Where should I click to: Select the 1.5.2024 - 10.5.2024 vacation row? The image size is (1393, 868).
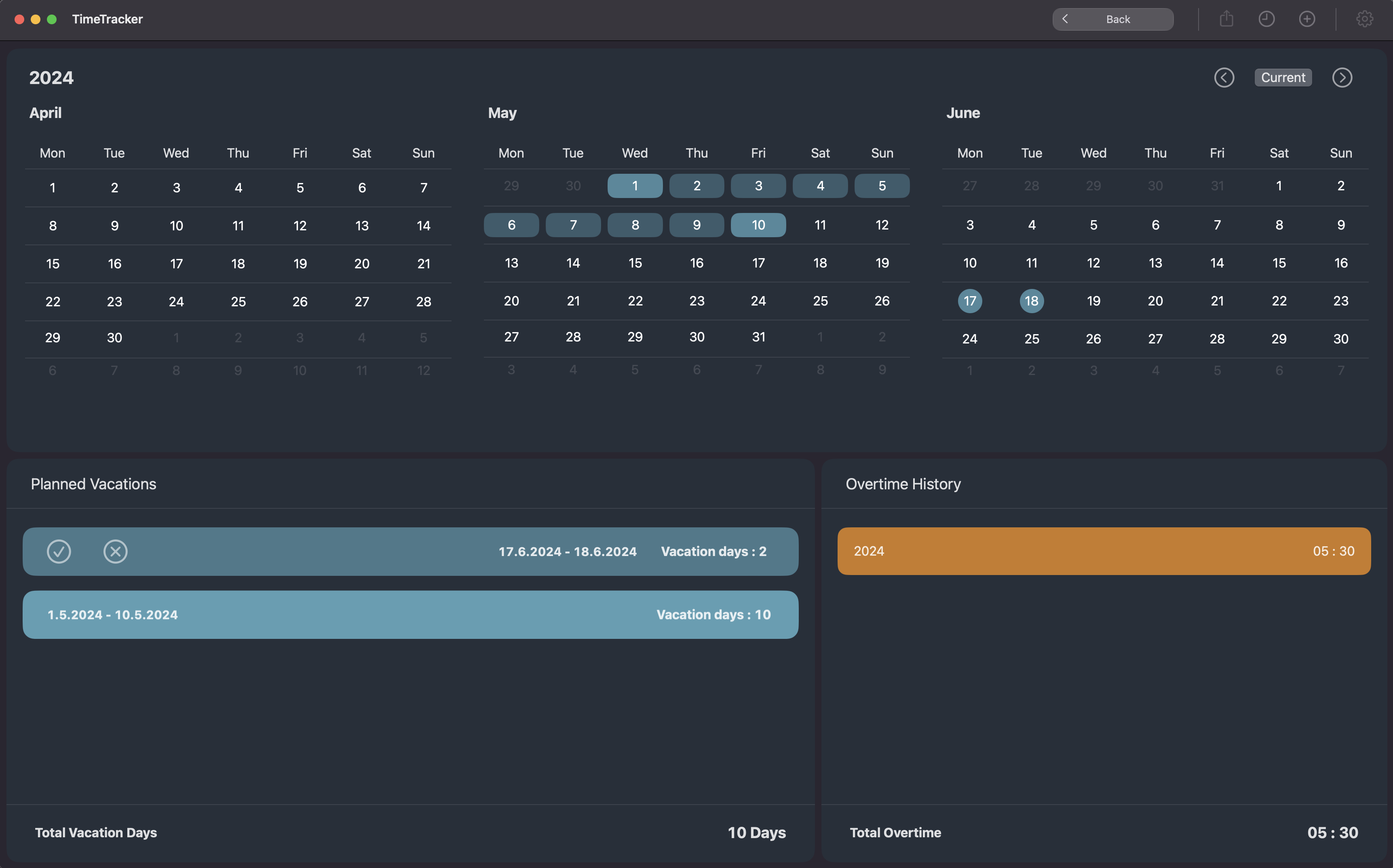pyautogui.click(x=411, y=615)
